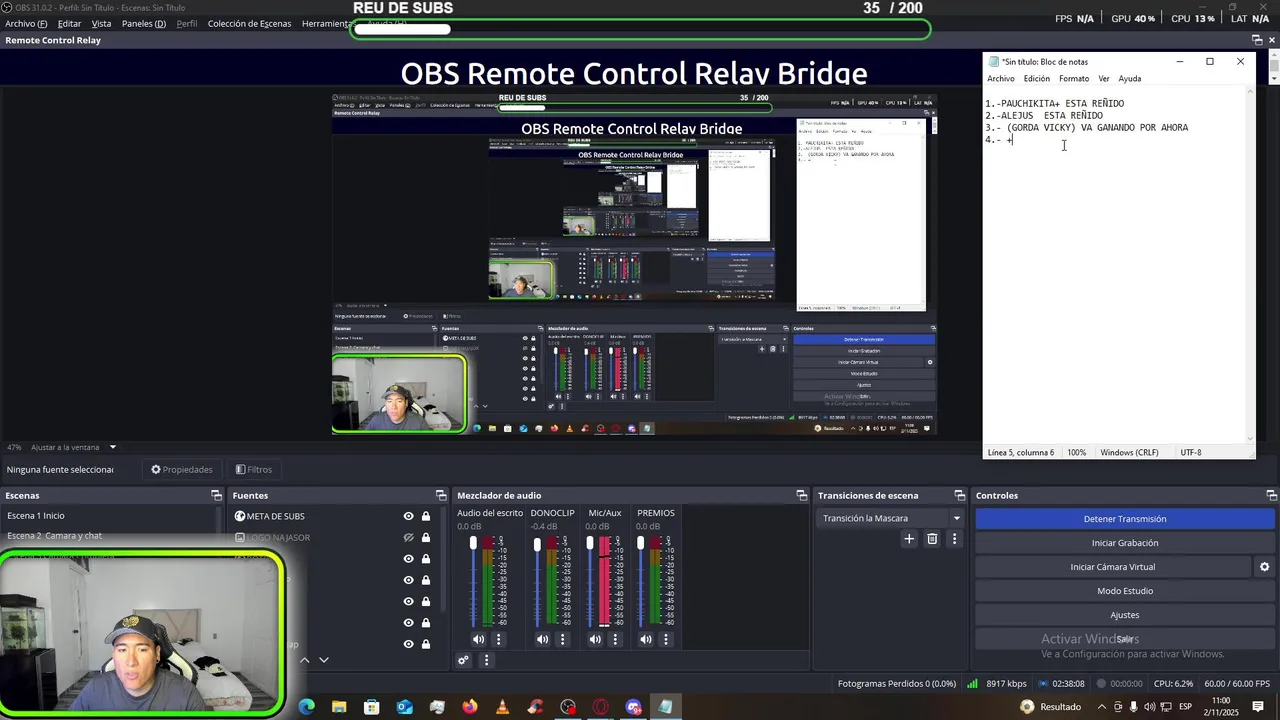This screenshot has width=1280, height=720.
Task: Open PREMIOS channel options menu
Action: [x=666, y=640]
